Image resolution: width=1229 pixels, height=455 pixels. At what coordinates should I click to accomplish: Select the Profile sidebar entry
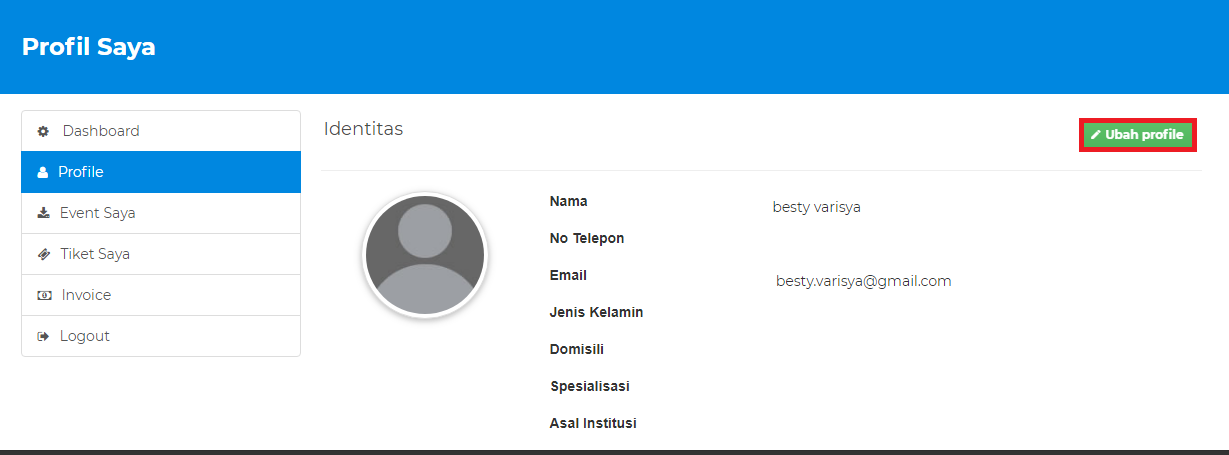coord(81,172)
